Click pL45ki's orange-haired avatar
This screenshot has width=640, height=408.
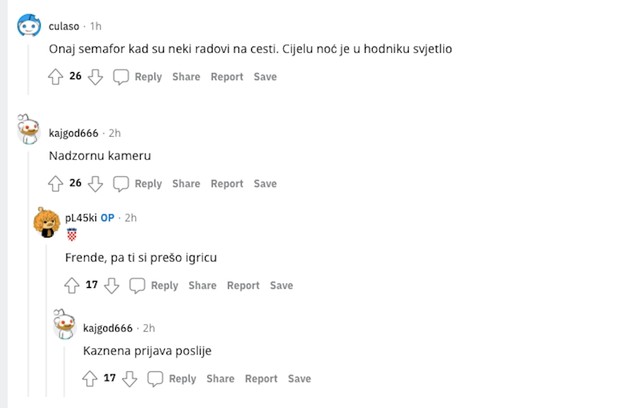point(46,222)
